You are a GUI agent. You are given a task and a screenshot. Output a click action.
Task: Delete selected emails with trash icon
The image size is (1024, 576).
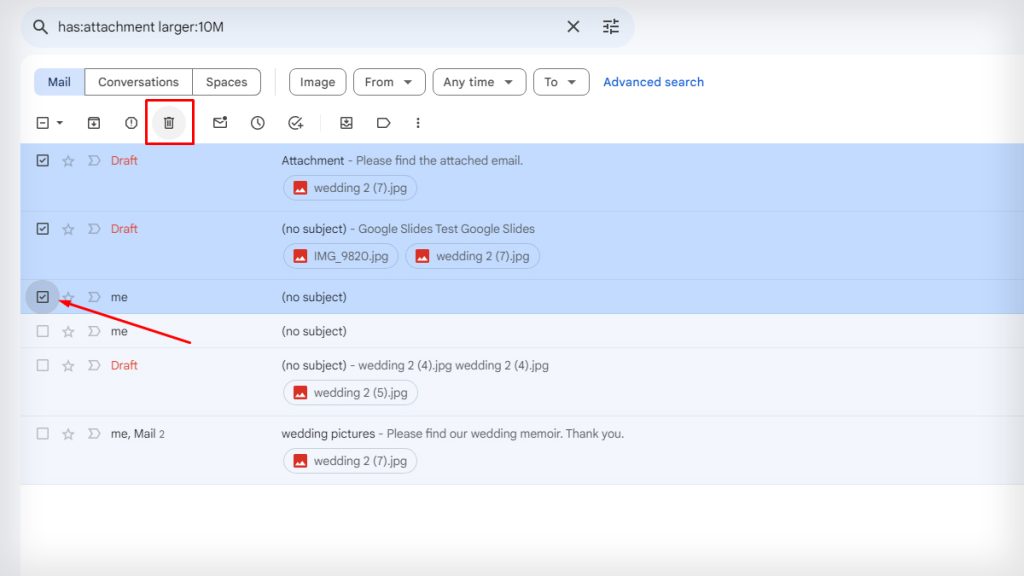(x=168, y=122)
